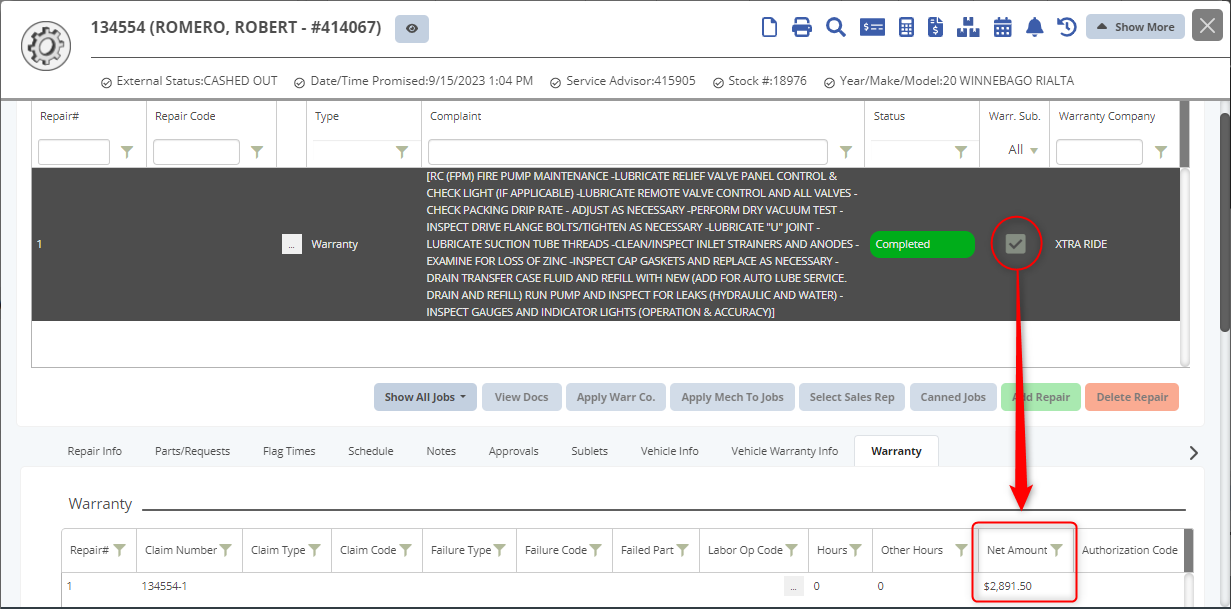Open the Warr. Sub. All filter dropdown

point(1023,150)
